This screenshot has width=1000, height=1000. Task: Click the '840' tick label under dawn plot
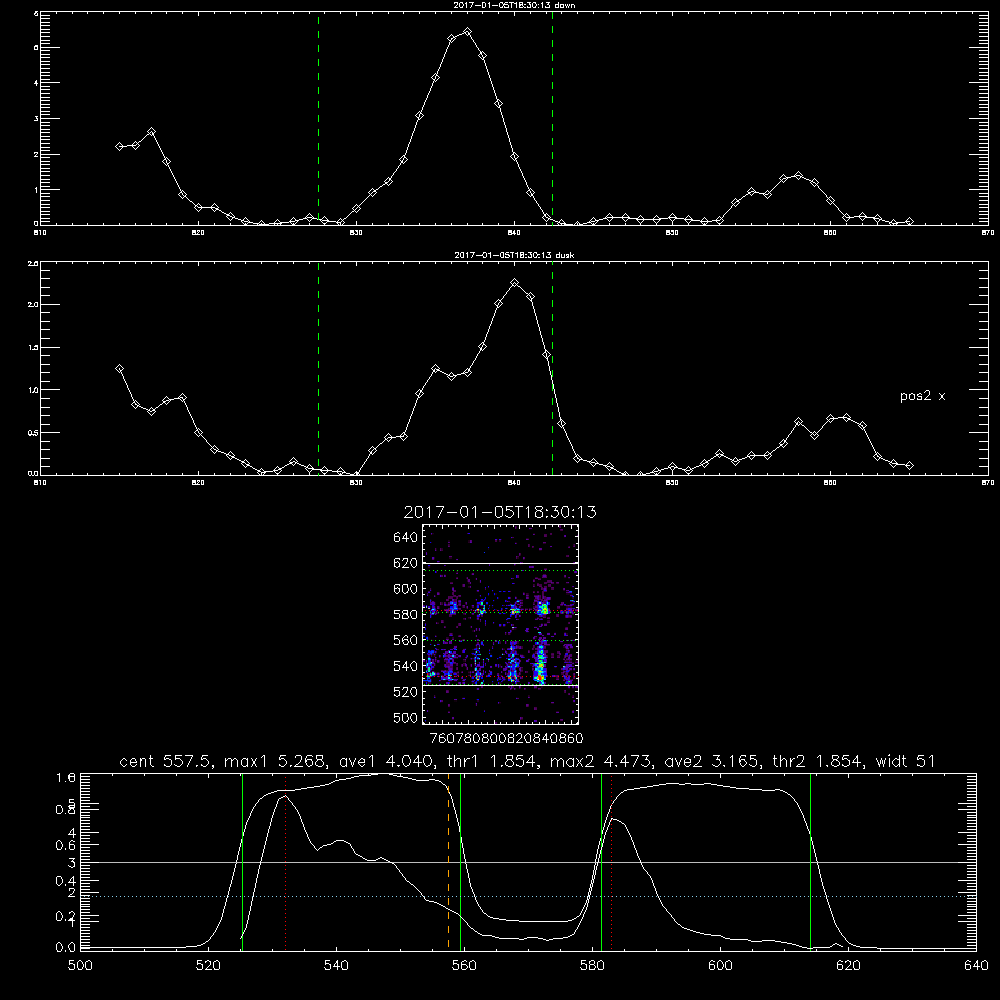[515, 233]
